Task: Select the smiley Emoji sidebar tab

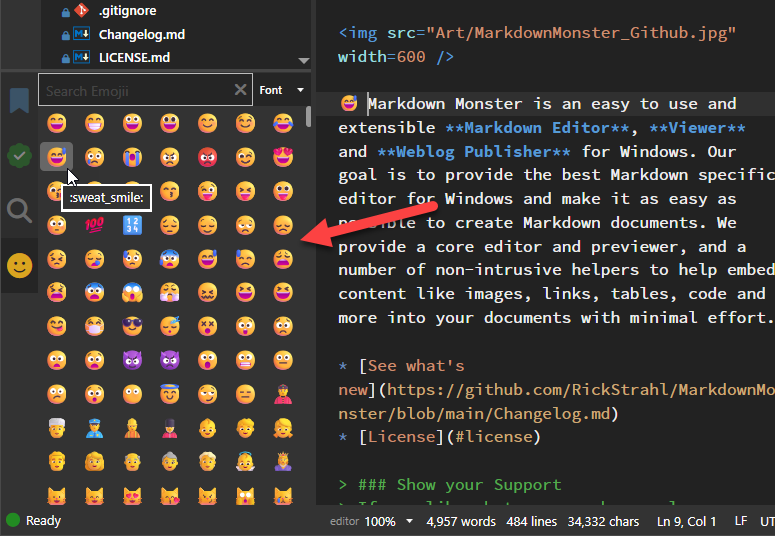Action: (19, 266)
